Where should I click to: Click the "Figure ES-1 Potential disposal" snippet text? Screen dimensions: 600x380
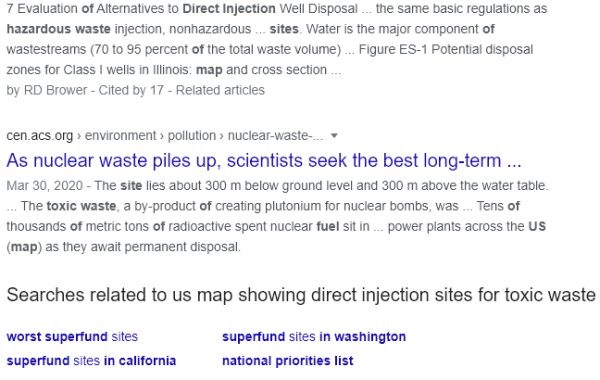pyautogui.click(x=446, y=49)
